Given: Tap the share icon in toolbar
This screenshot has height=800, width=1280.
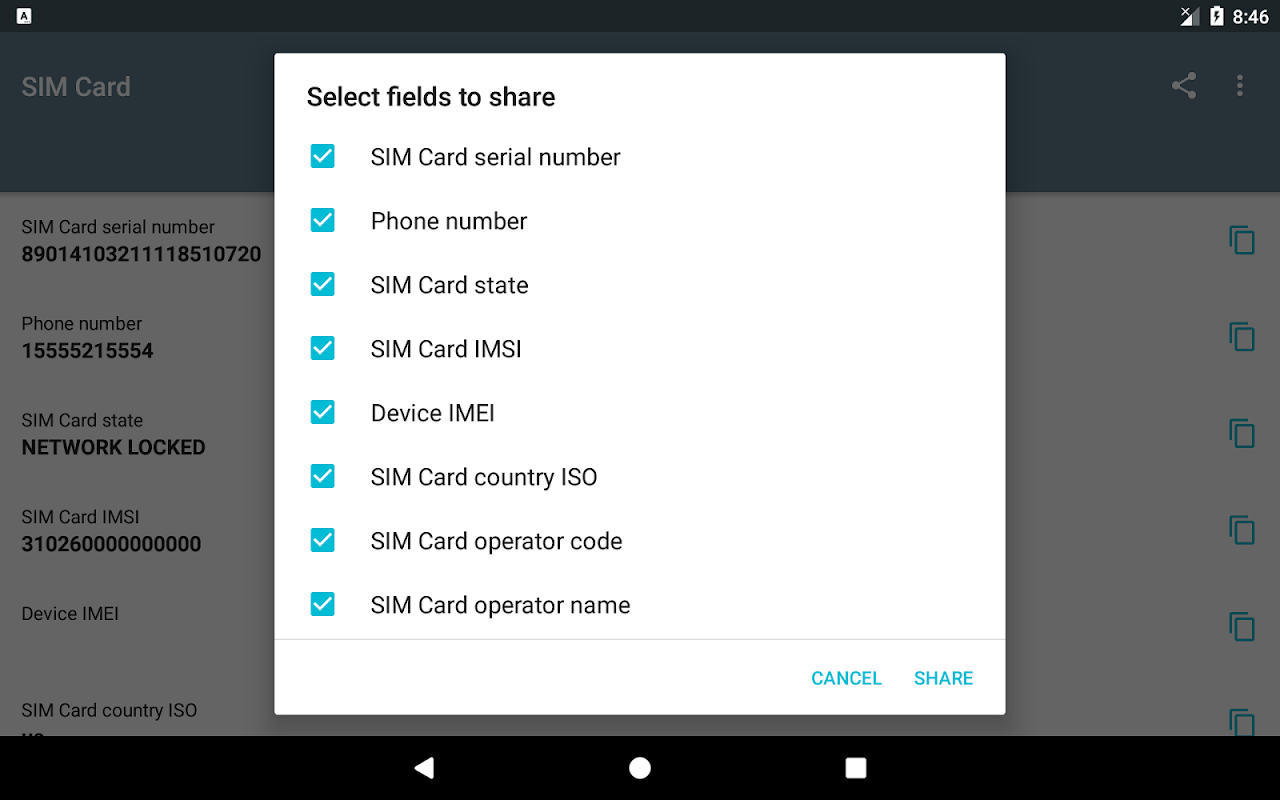Looking at the screenshot, I should tap(1184, 86).
